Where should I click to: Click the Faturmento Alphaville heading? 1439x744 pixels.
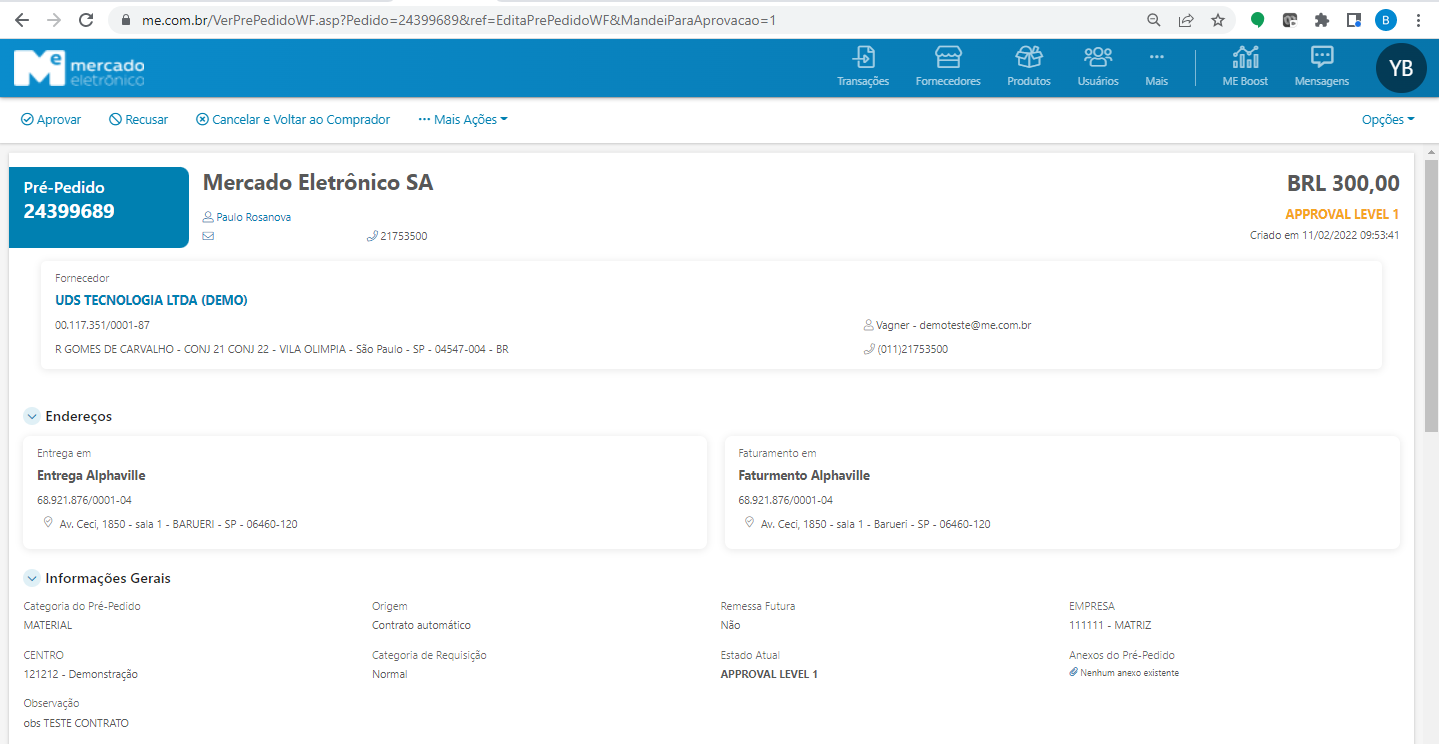click(804, 476)
